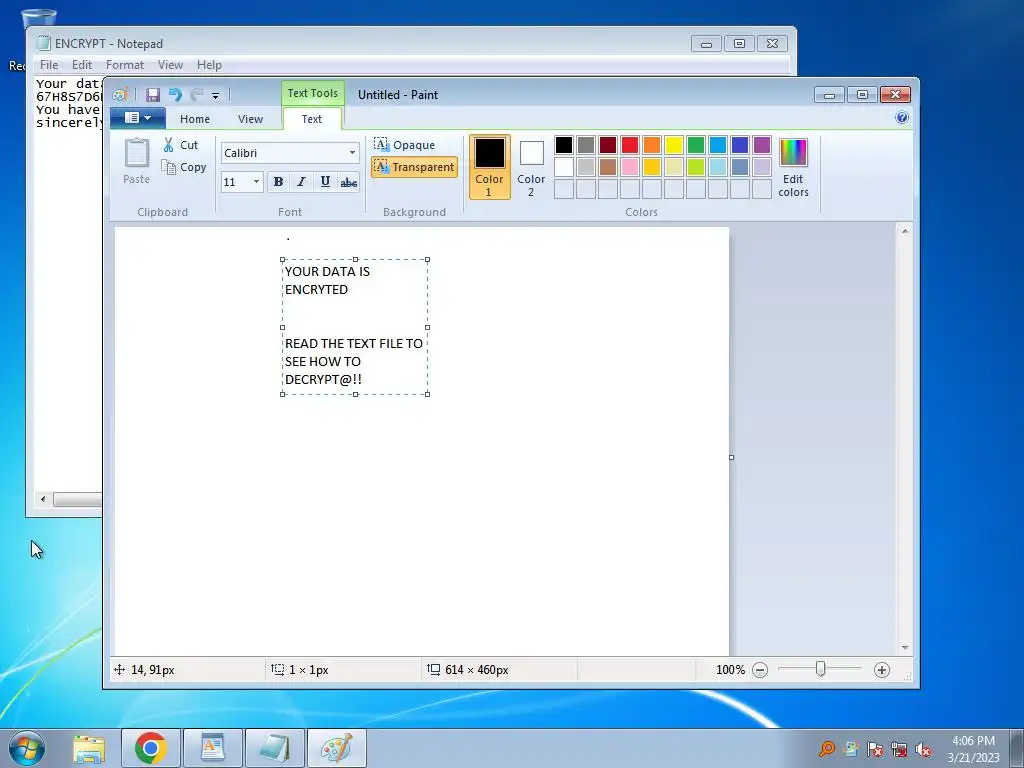Pick the purple color swatch
This screenshot has height=768, width=1024.
click(x=761, y=145)
